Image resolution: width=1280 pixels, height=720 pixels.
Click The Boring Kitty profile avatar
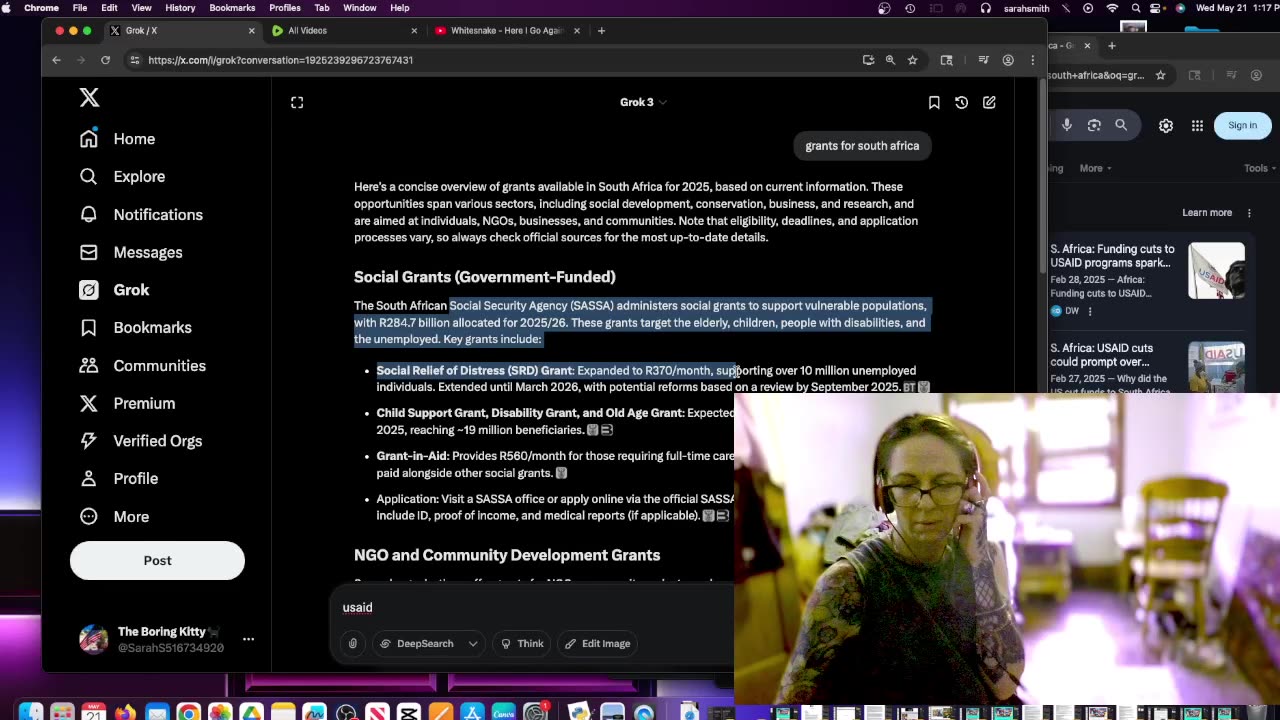coord(94,639)
